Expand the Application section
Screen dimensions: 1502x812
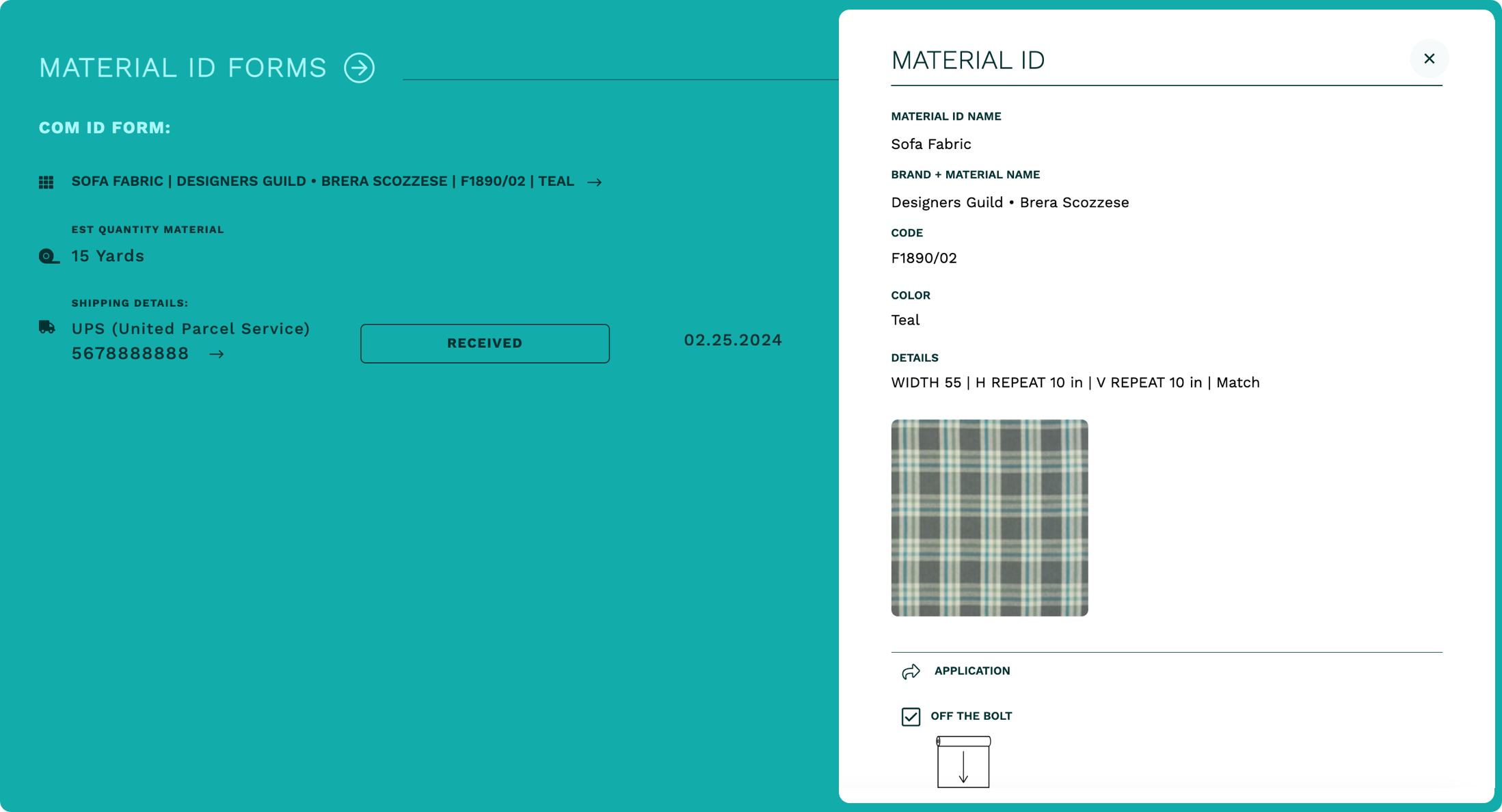click(x=972, y=671)
